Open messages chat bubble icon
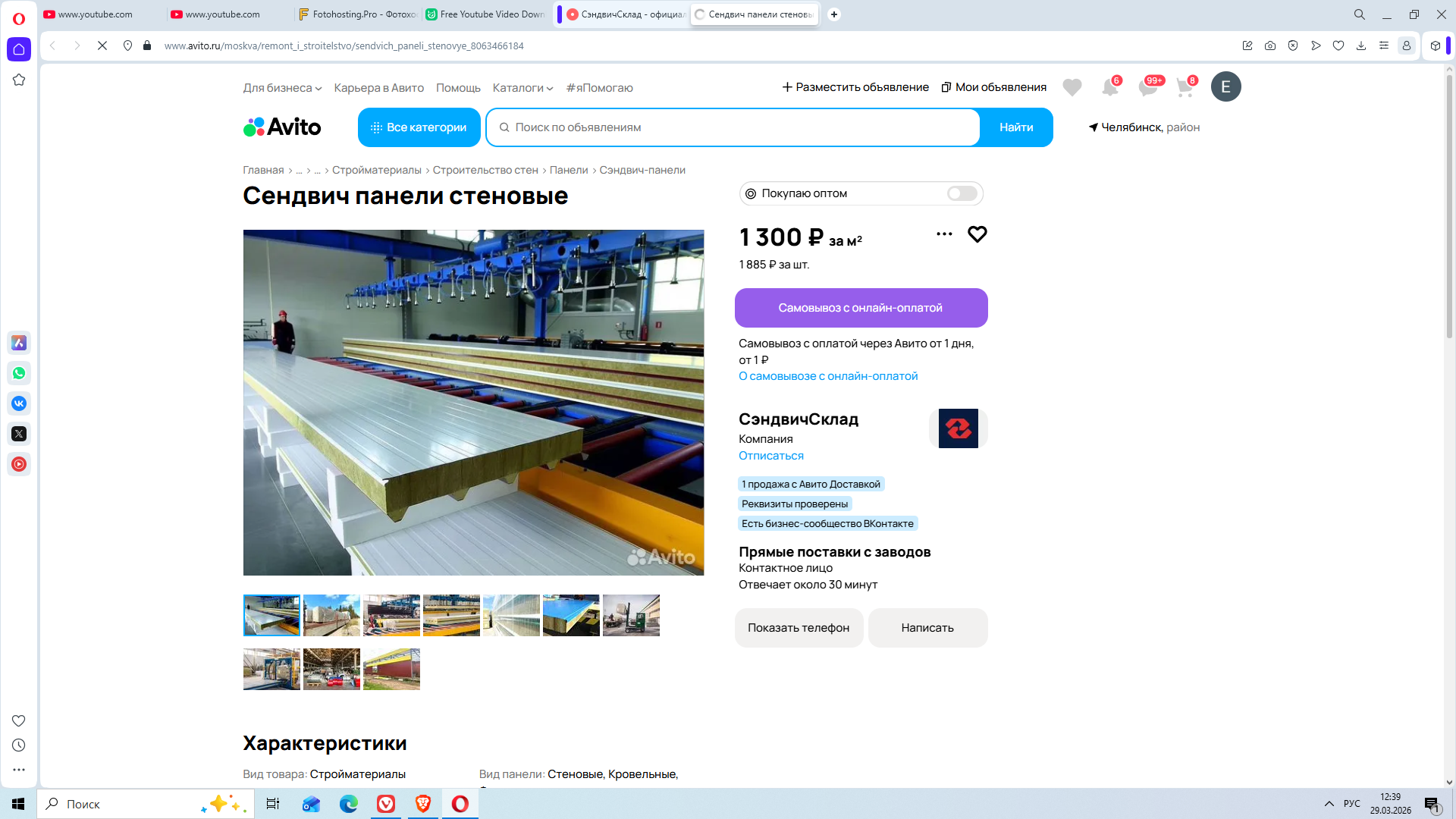This screenshot has width=1456, height=819. click(1147, 88)
